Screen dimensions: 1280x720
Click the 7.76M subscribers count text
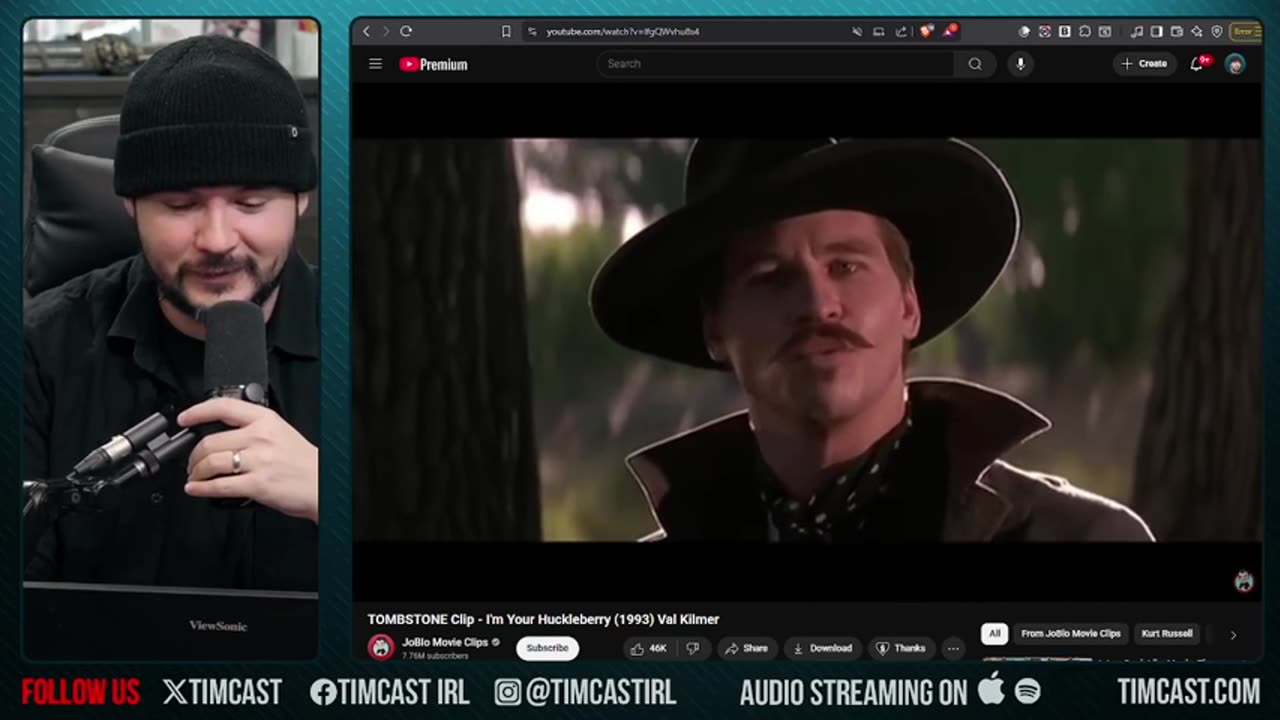coord(435,656)
